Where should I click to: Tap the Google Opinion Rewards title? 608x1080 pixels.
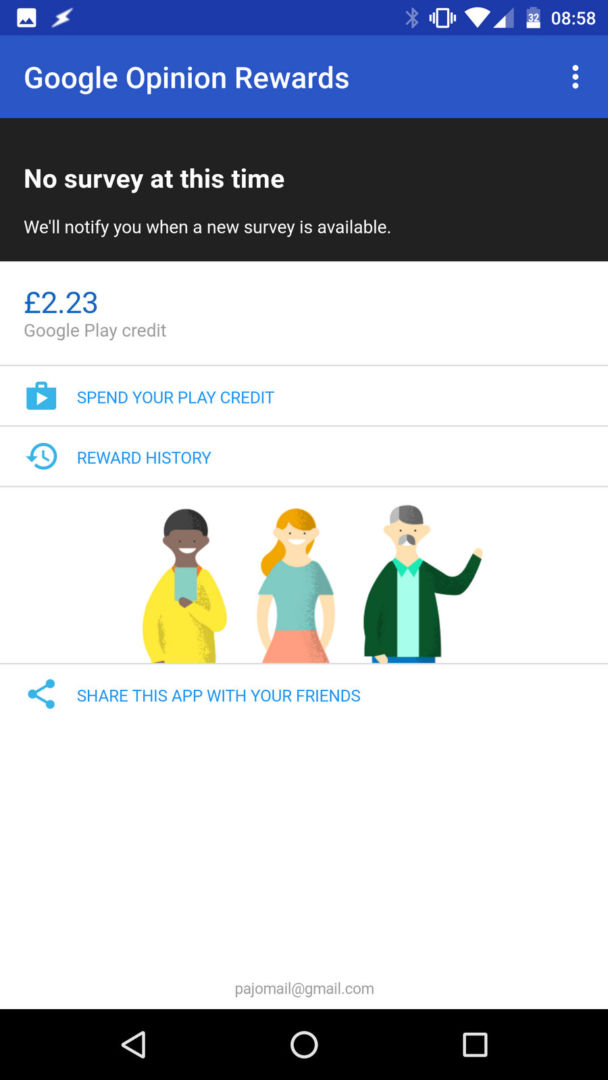point(187,78)
